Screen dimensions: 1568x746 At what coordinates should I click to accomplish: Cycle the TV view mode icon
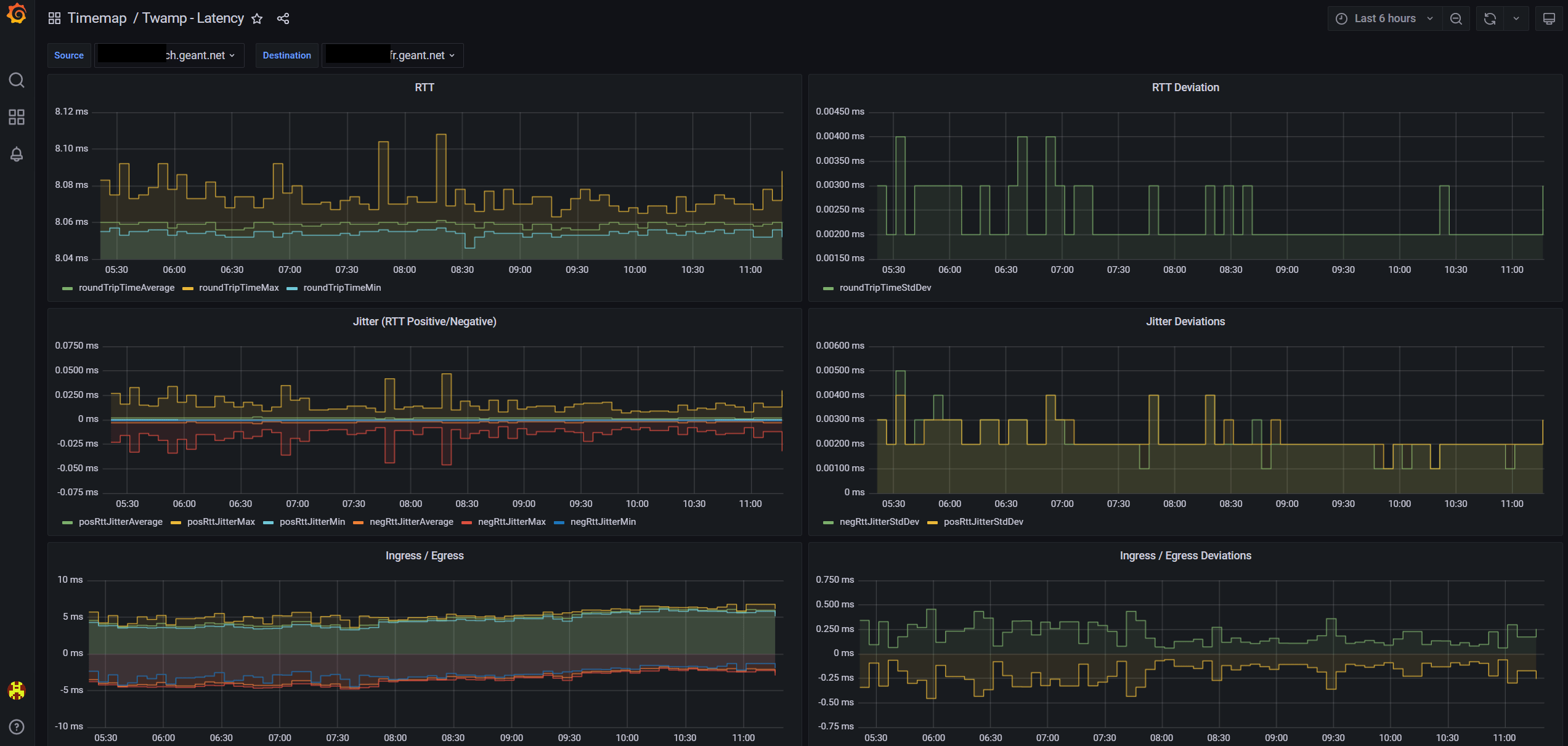(x=1548, y=18)
